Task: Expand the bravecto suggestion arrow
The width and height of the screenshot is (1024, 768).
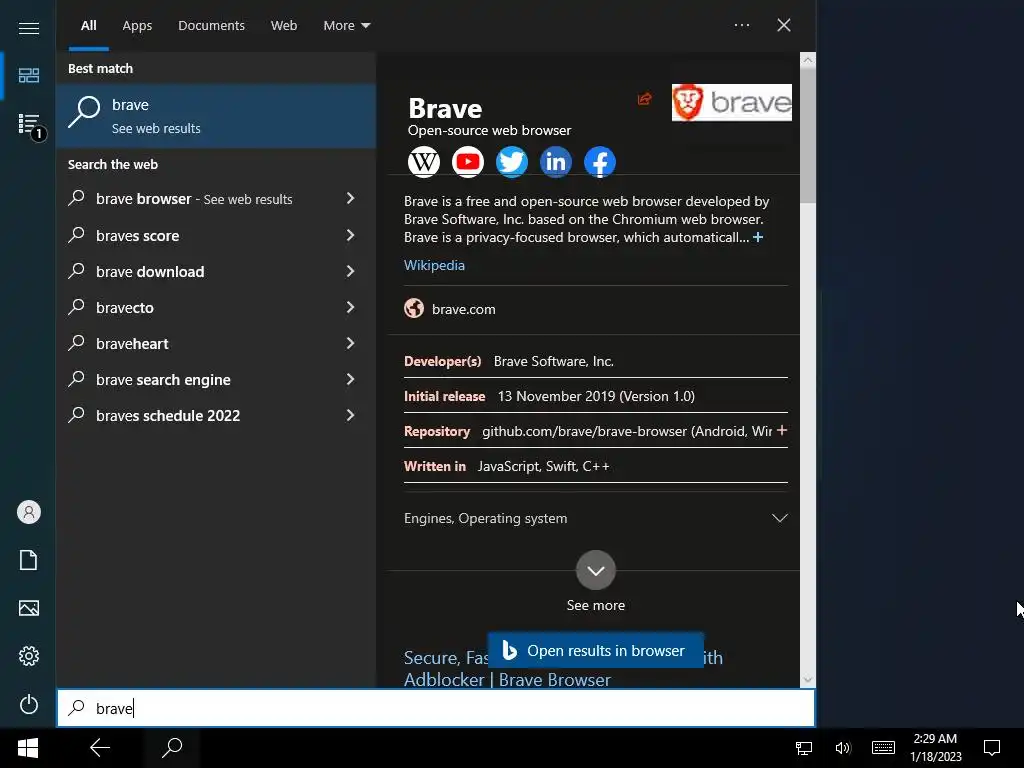Action: tap(351, 307)
